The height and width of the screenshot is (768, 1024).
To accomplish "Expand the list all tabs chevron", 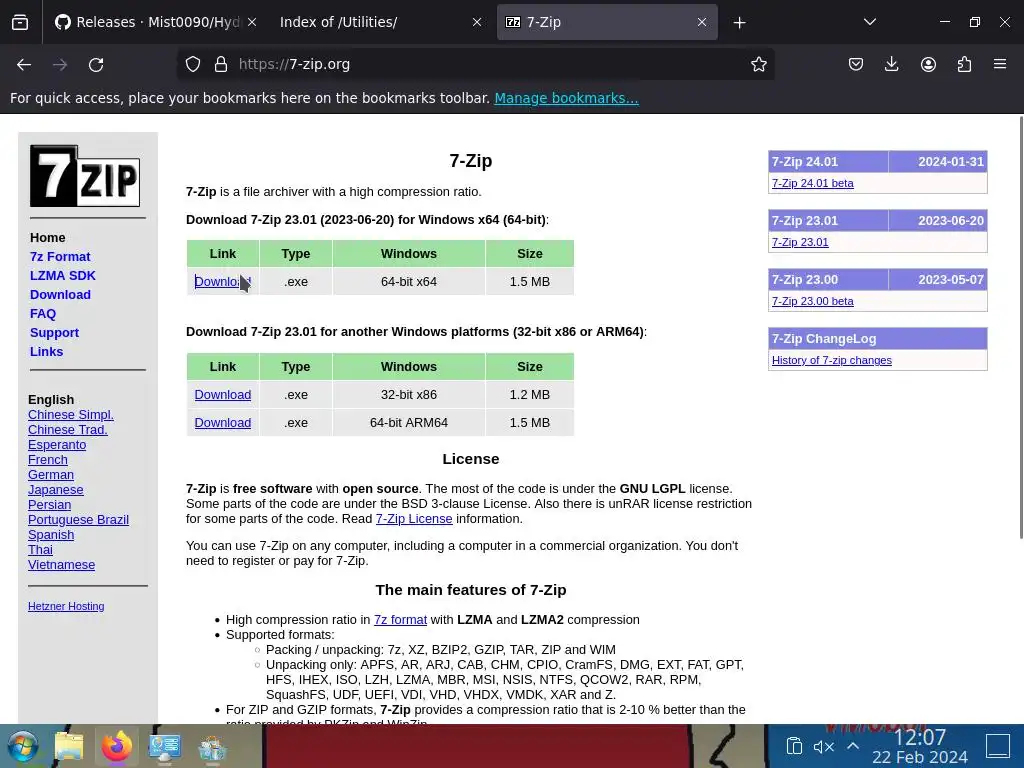I will (869, 22).
